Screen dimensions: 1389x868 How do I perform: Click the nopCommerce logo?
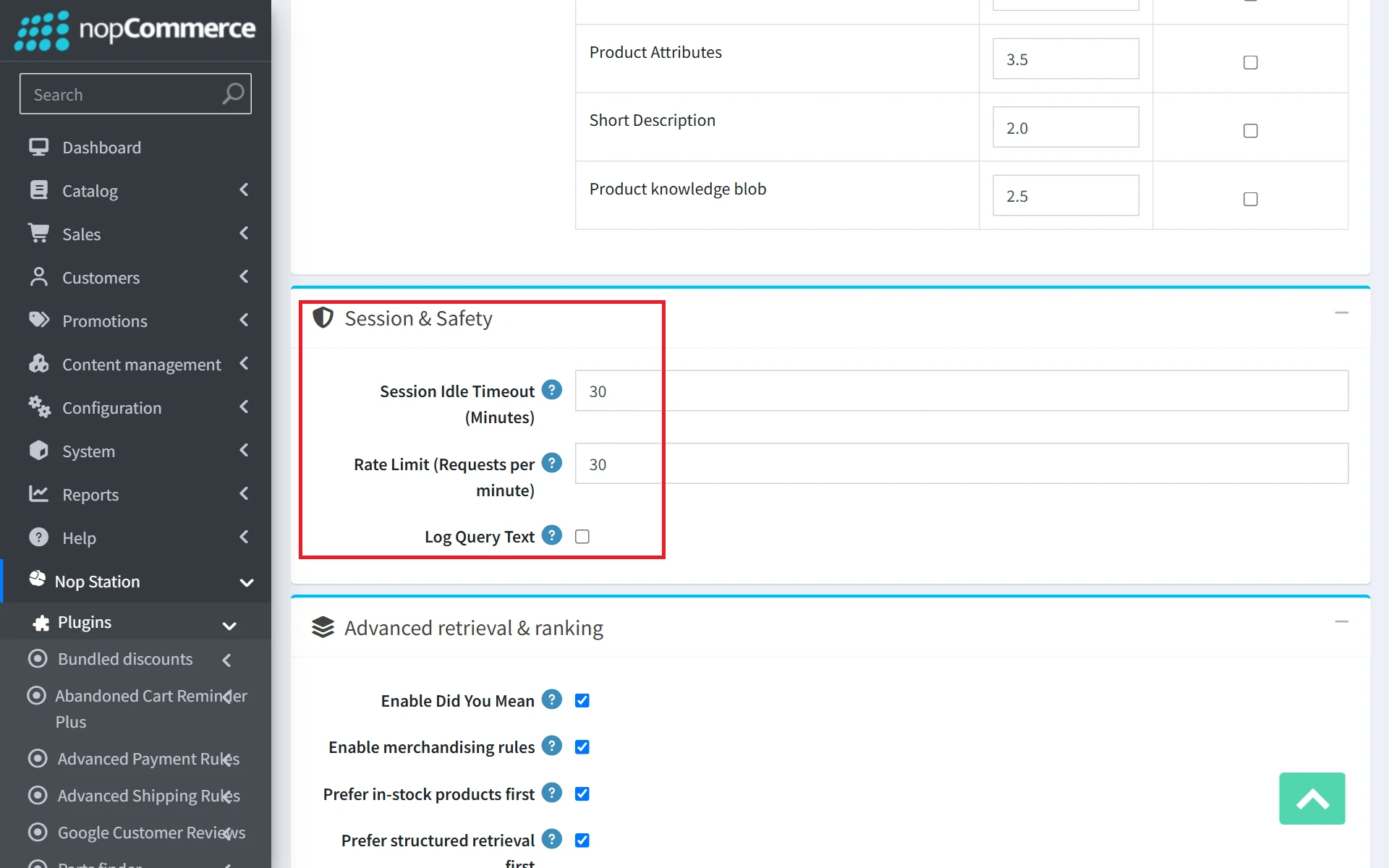[135, 30]
